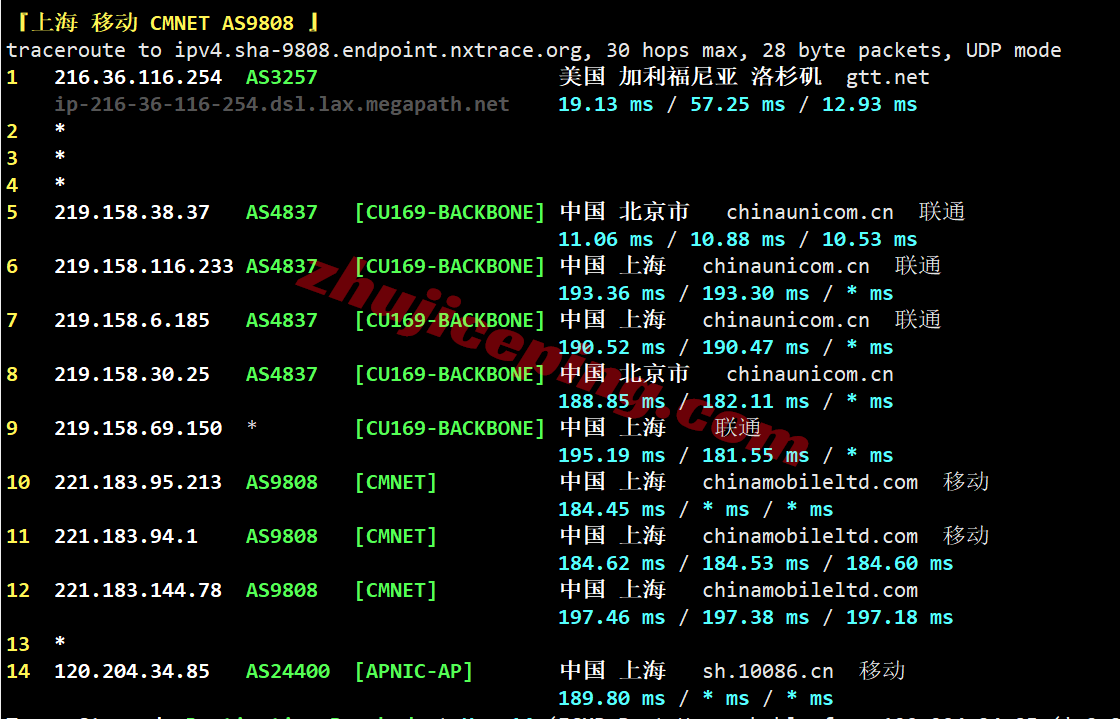This screenshot has height=719, width=1120.
Task: Click sh.10086.cn on hop 14
Action: coord(768,672)
